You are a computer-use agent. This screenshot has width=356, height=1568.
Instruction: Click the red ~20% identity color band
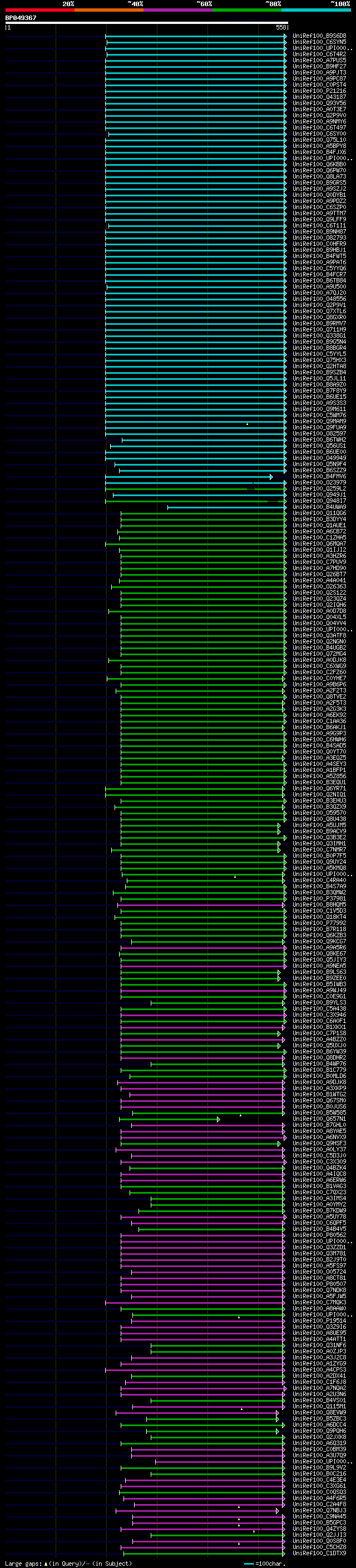point(39,10)
